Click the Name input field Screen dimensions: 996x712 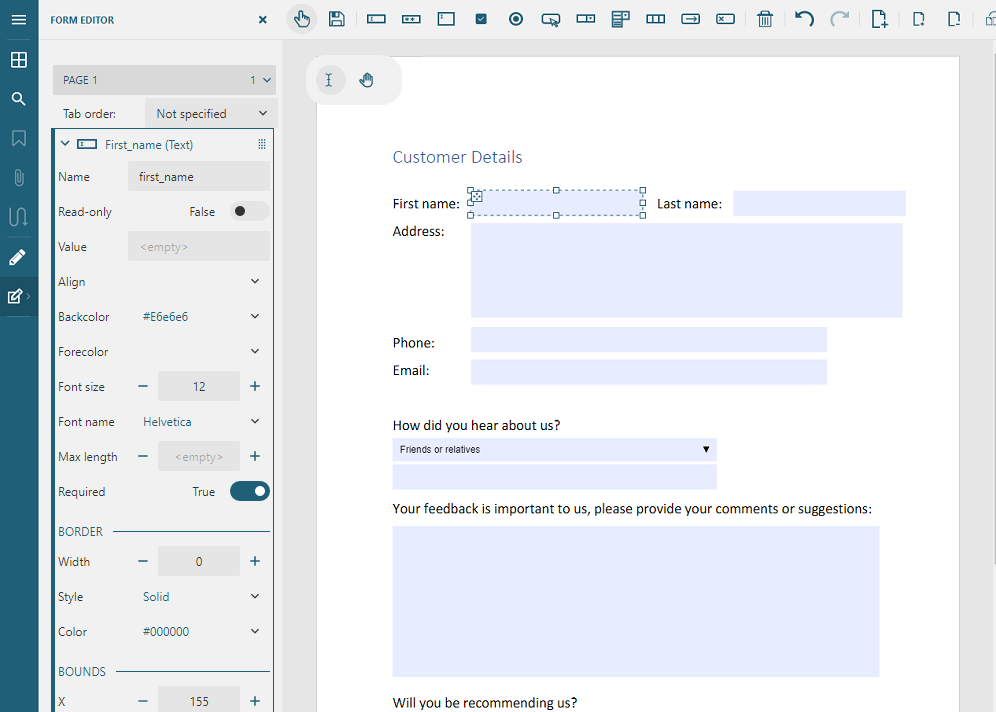click(199, 177)
